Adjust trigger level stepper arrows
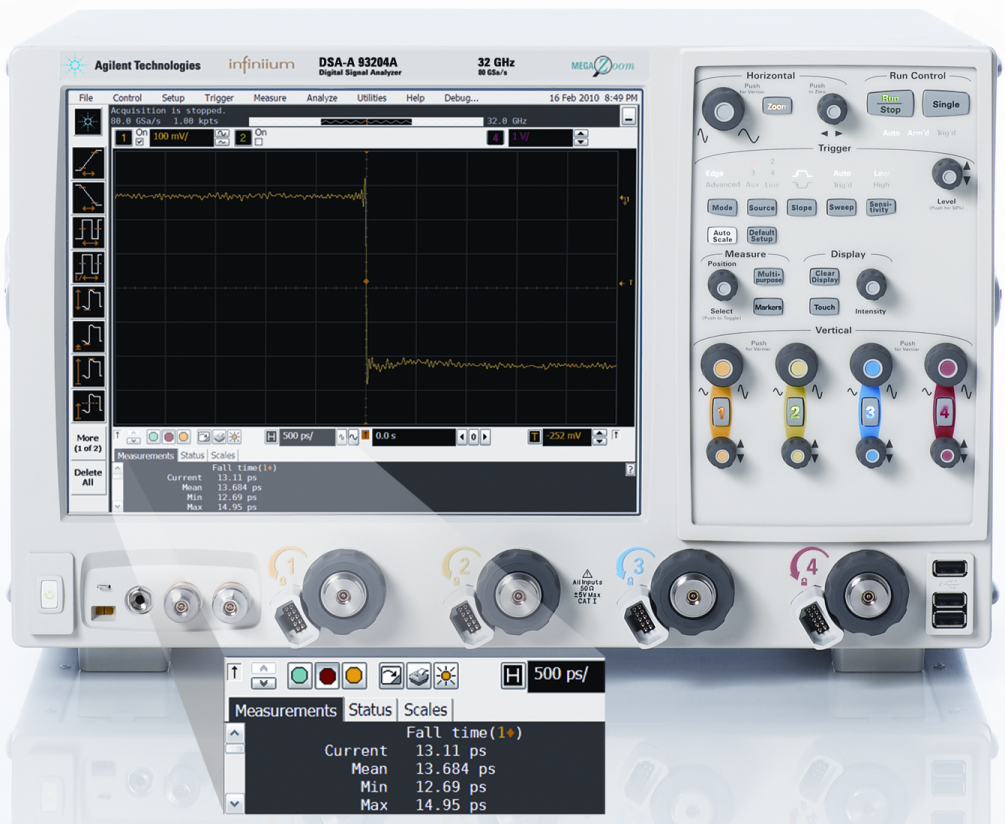 (600, 437)
